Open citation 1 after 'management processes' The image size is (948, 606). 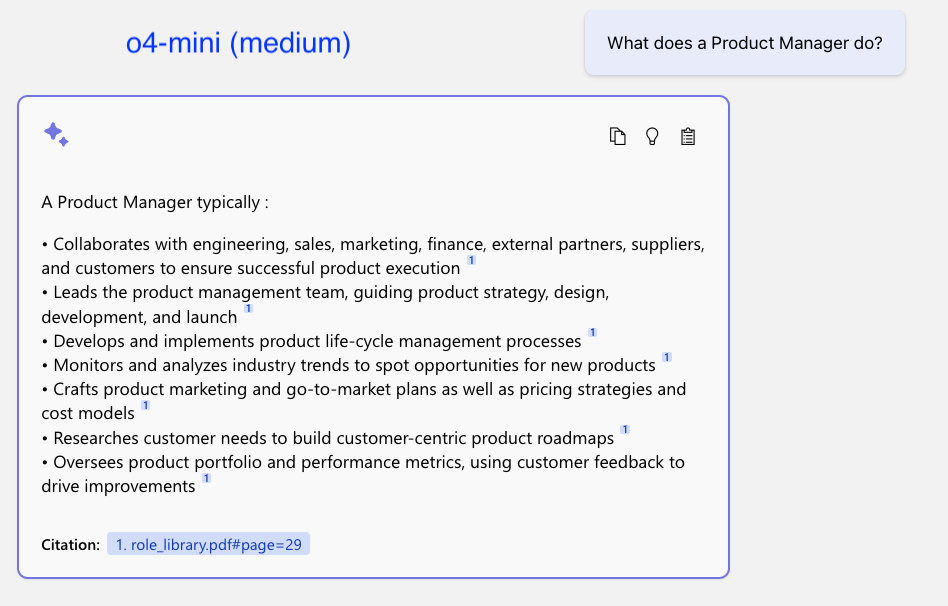click(x=592, y=333)
